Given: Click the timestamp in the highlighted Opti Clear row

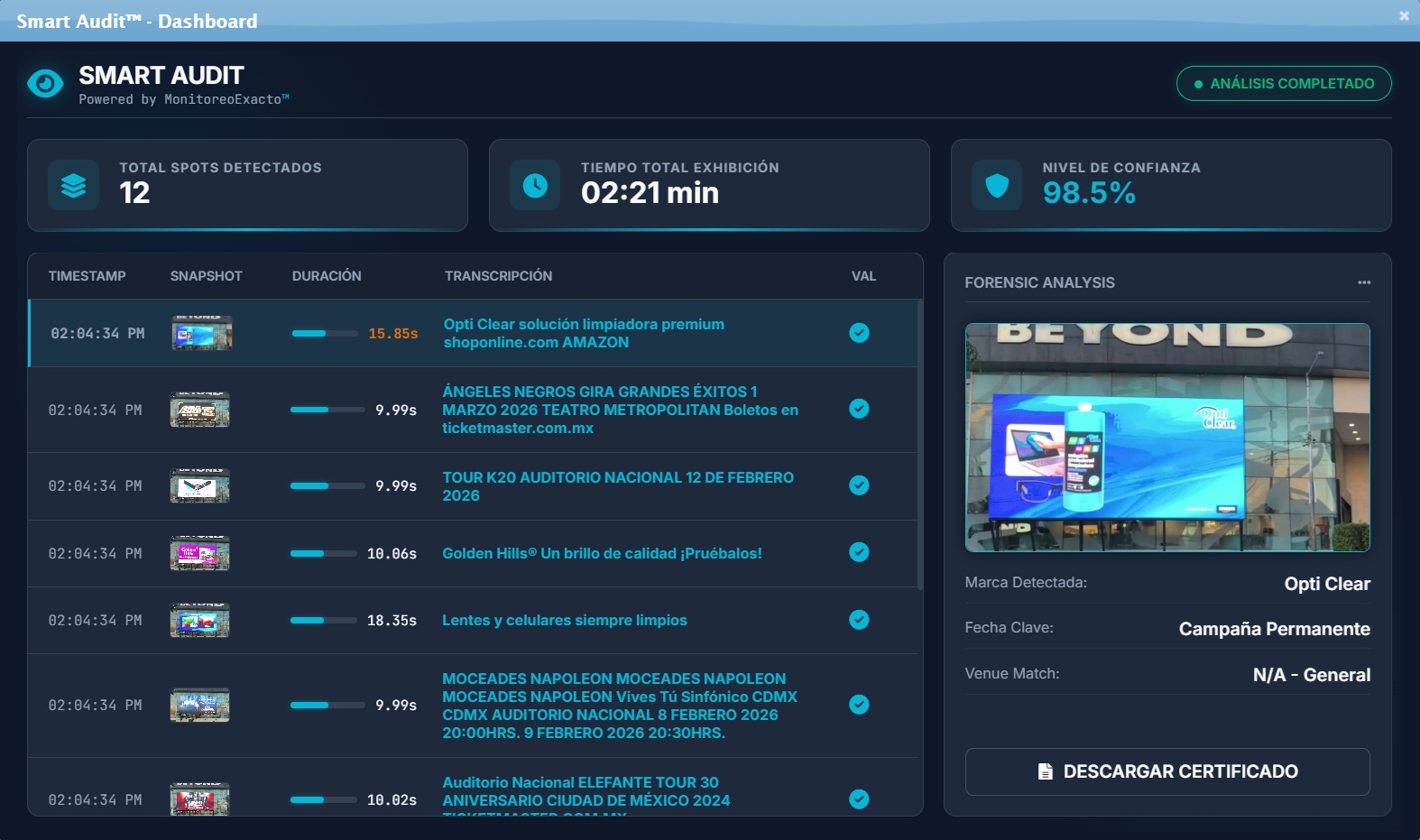Looking at the screenshot, I should pyautogui.click(x=97, y=334).
